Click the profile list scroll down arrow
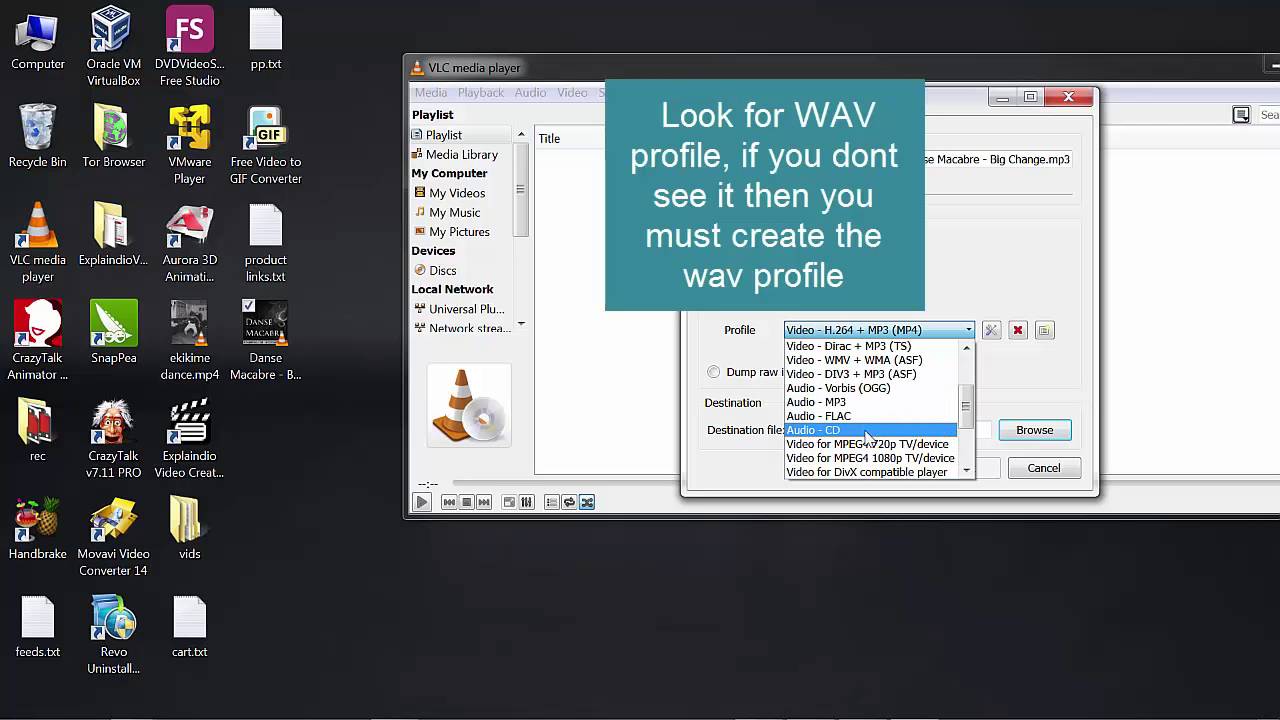1280x720 pixels. 966,470
